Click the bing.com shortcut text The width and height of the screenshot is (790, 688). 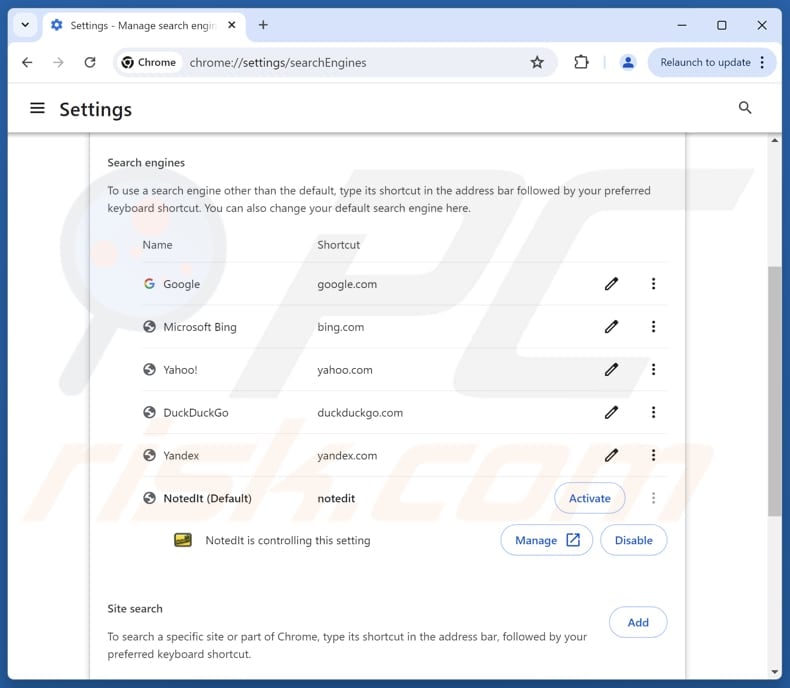[341, 327]
